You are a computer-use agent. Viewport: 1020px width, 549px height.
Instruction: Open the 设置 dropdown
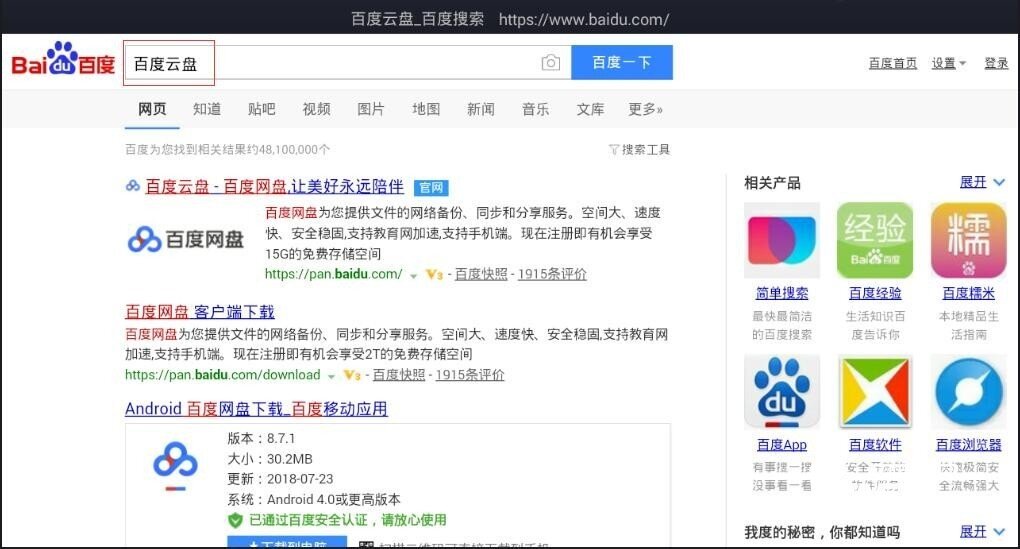(x=948, y=63)
